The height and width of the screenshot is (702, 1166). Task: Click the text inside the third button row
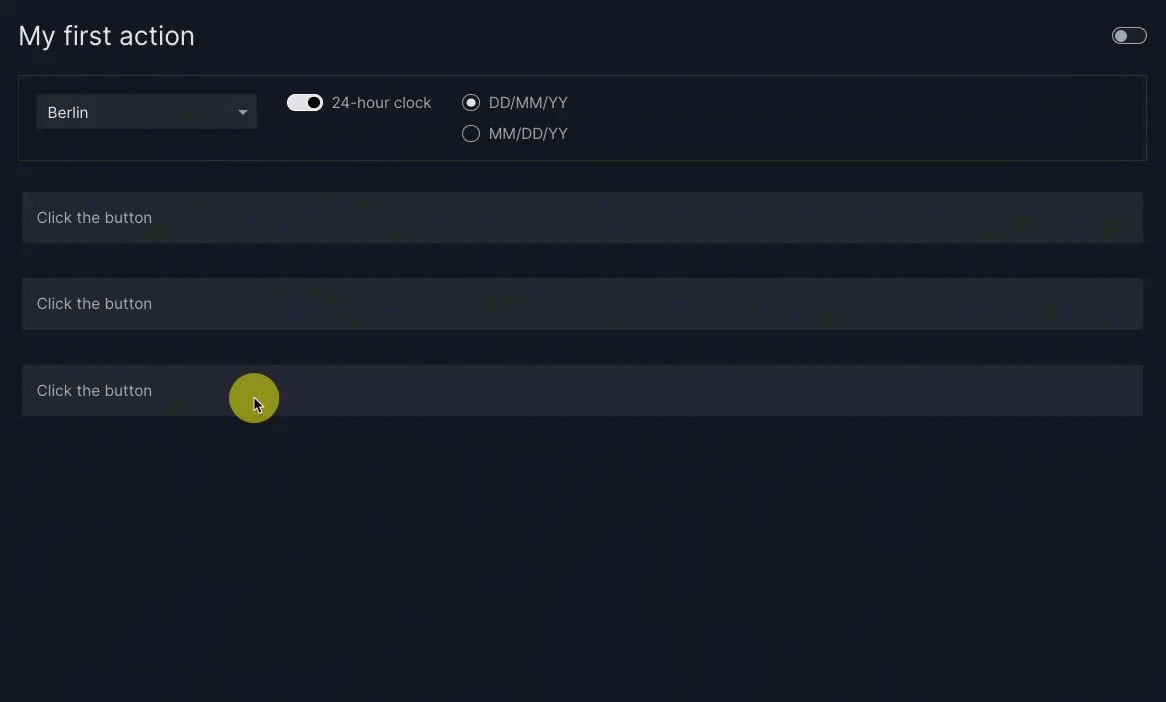[x=94, y=391]
